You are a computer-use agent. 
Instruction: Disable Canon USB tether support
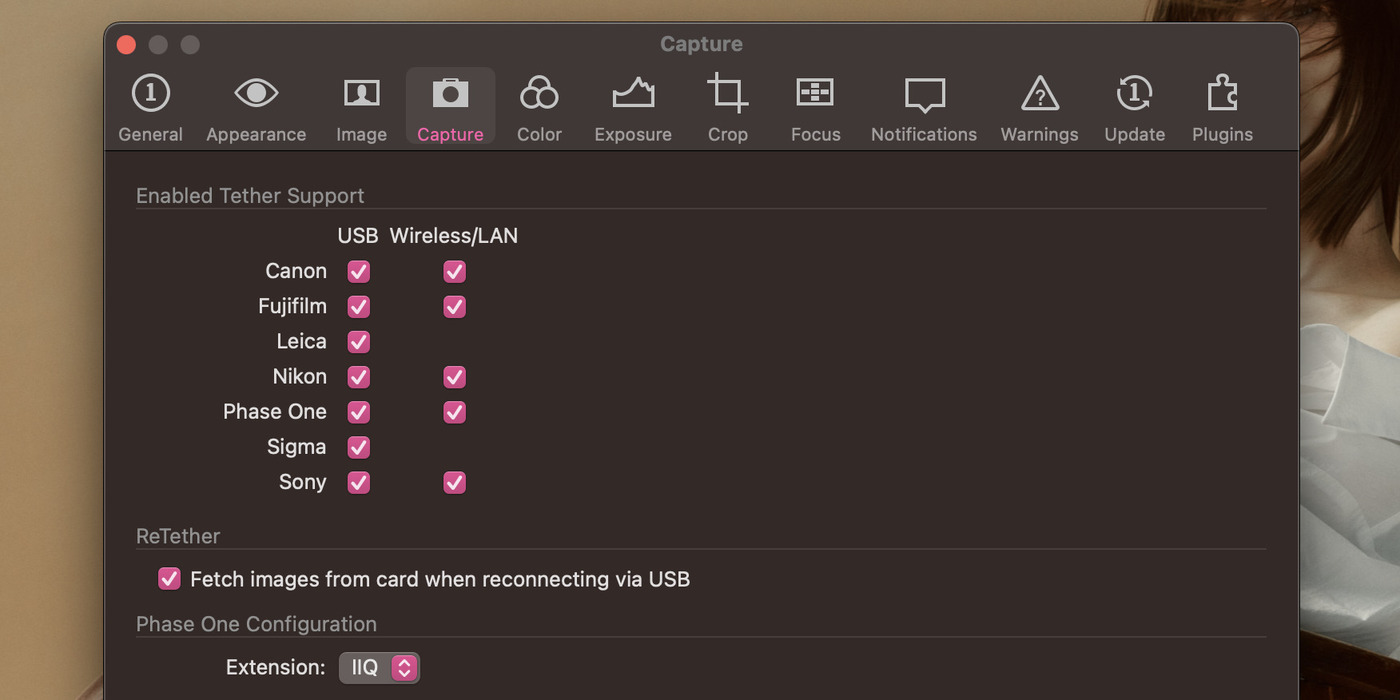click(x=359, y=271)
